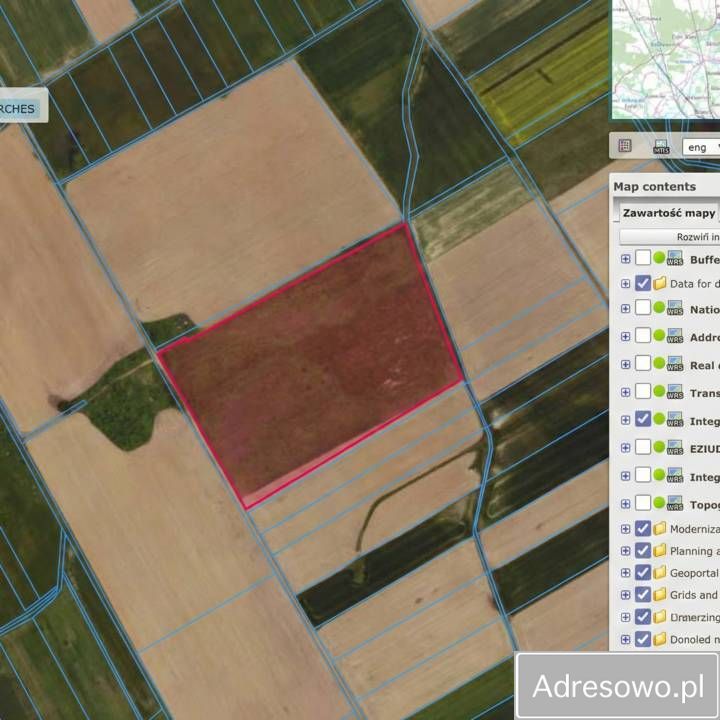The height and width of the screenshot is (720, 720).
Task: Click WMS icon of Buffe layer
Action: click(675, 258)
